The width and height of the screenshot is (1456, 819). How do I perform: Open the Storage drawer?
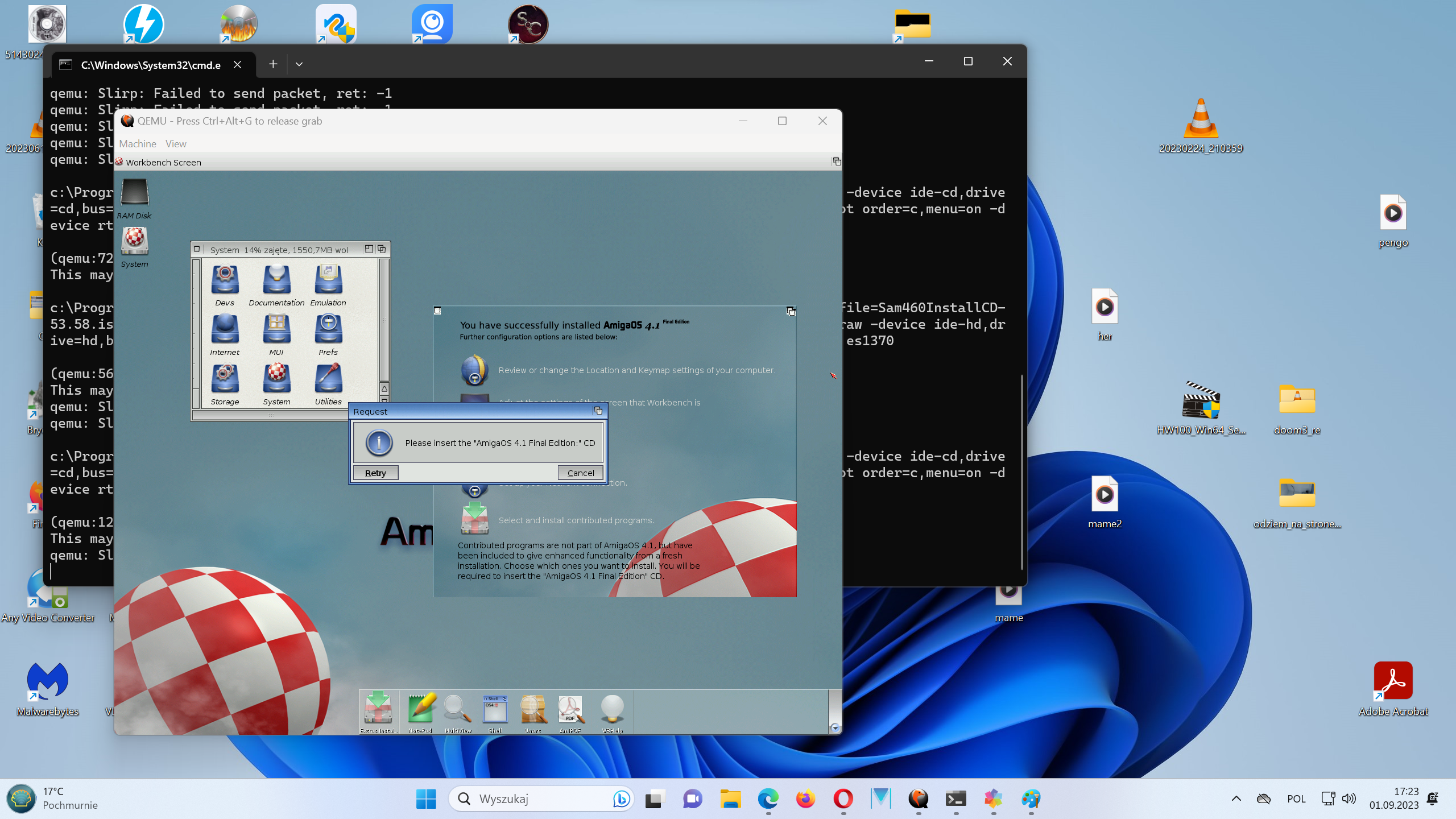pyautogui.click(x=225, y=384)
